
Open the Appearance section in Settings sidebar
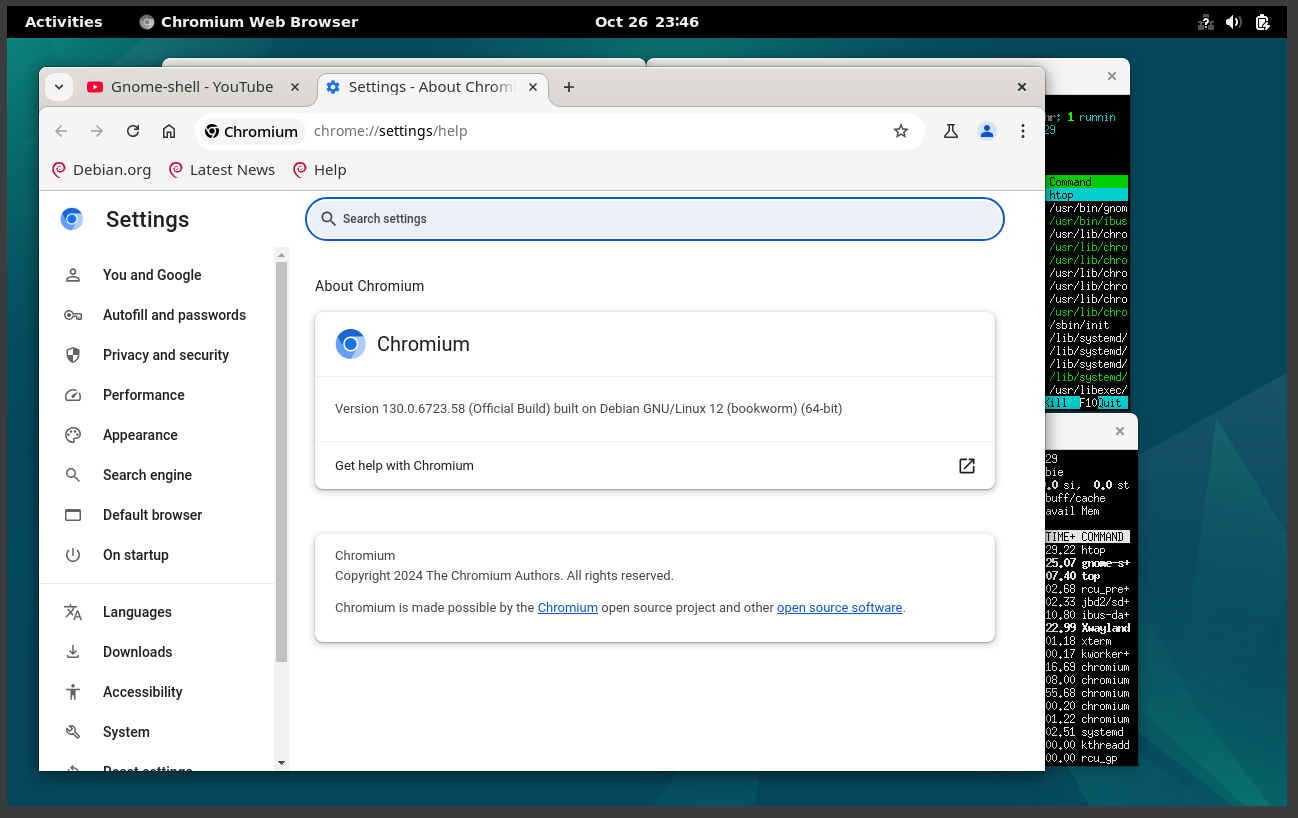pyautogui.click(x=139, y=434)
